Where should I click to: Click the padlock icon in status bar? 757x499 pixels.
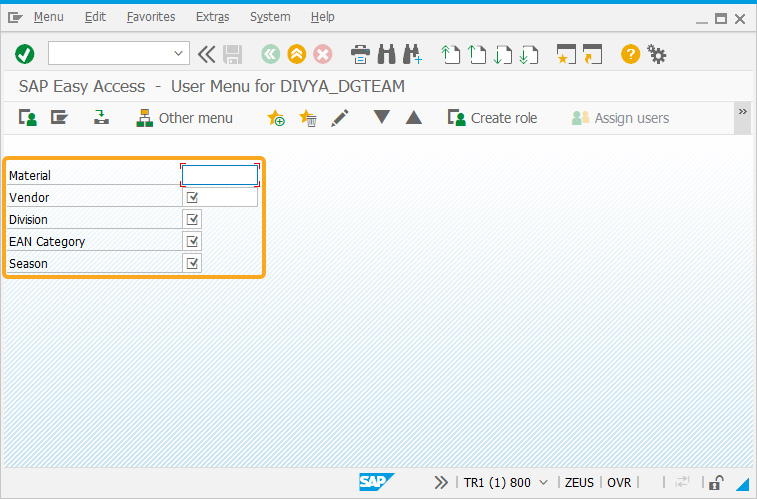tap(716, 483)
